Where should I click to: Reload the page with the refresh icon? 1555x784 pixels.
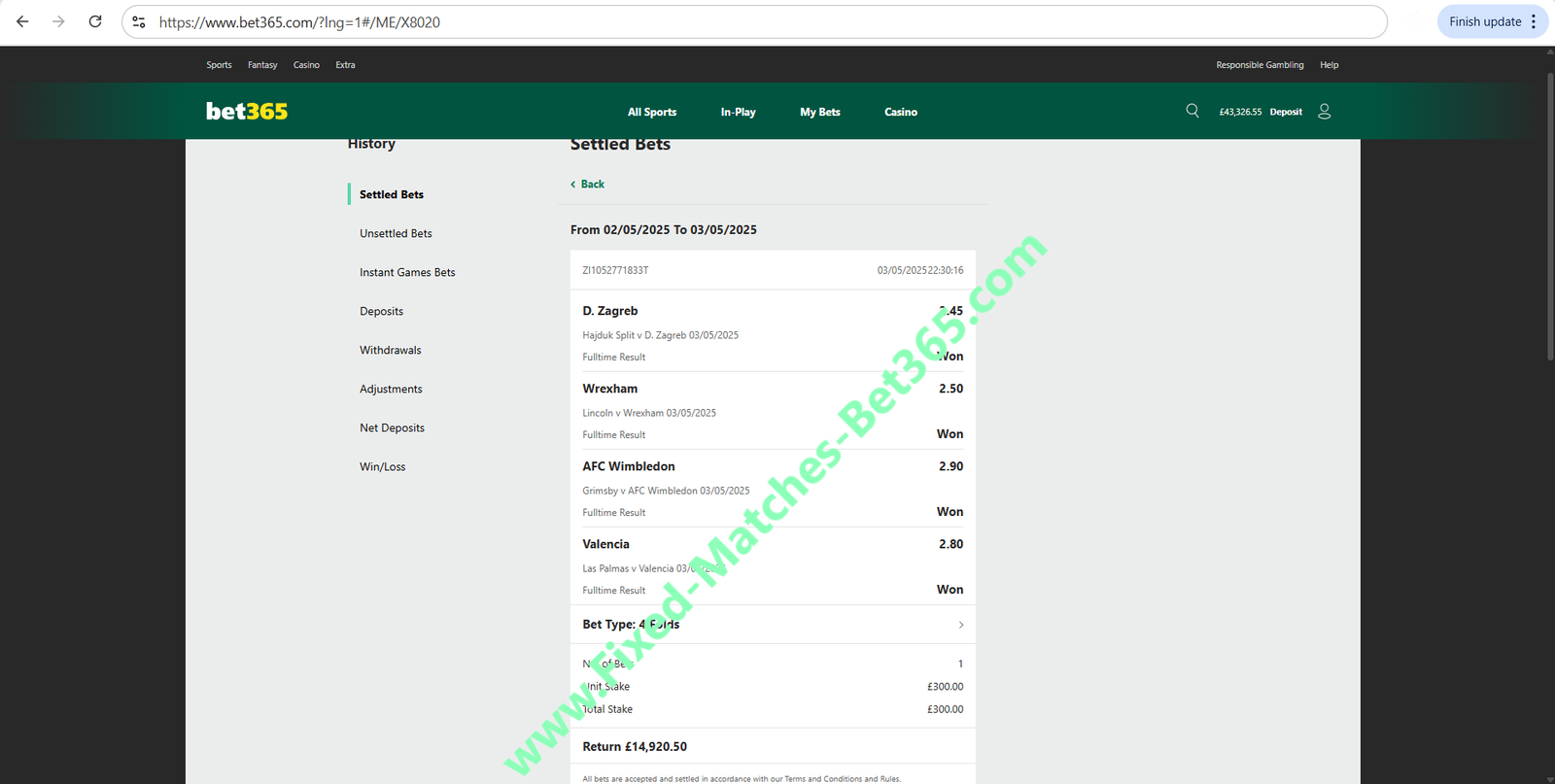tap(95, 21)
